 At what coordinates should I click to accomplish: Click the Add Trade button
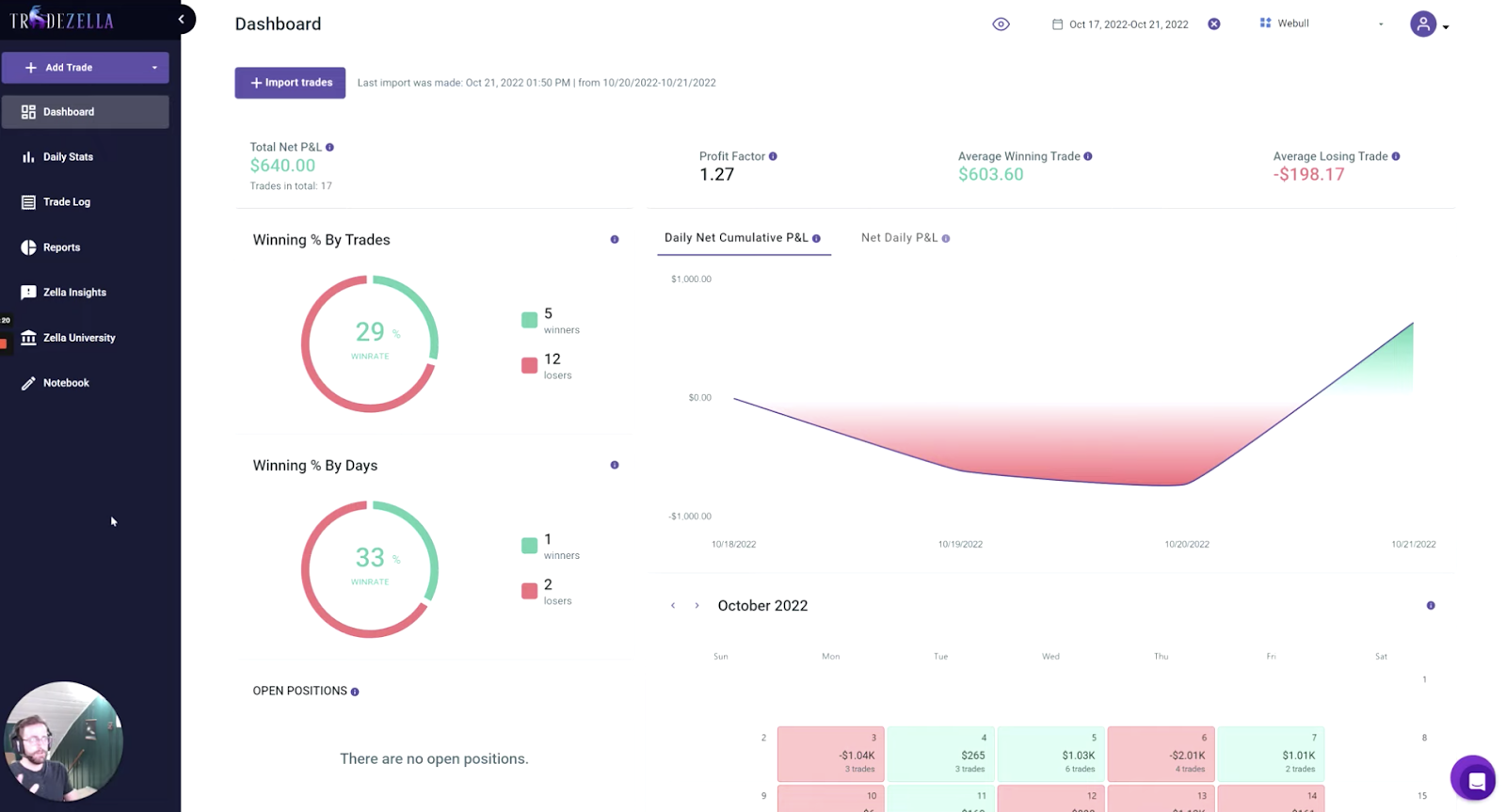68,67
